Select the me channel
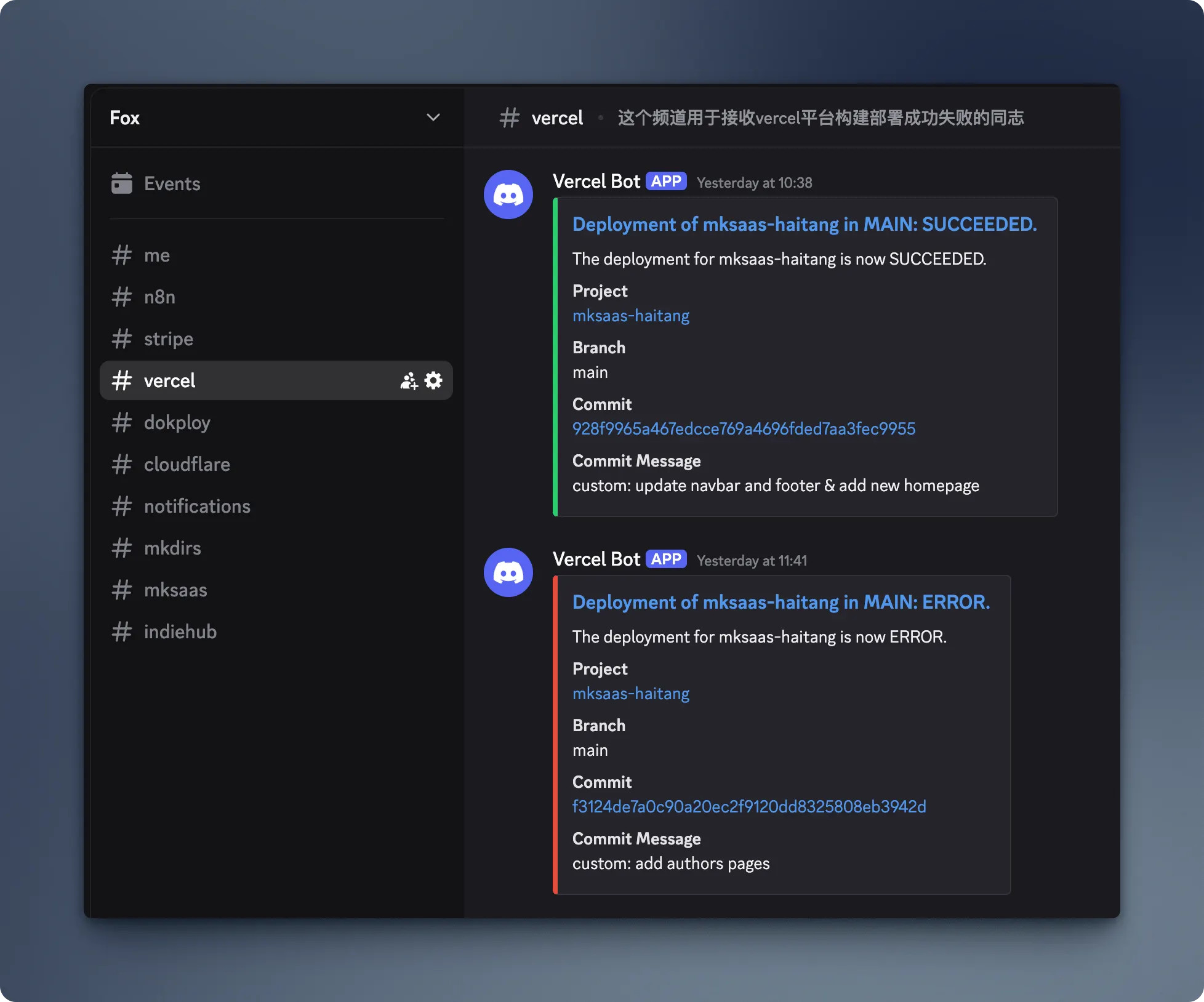Viewport: 1204px width, 1002px height. (x=276, y=255)
